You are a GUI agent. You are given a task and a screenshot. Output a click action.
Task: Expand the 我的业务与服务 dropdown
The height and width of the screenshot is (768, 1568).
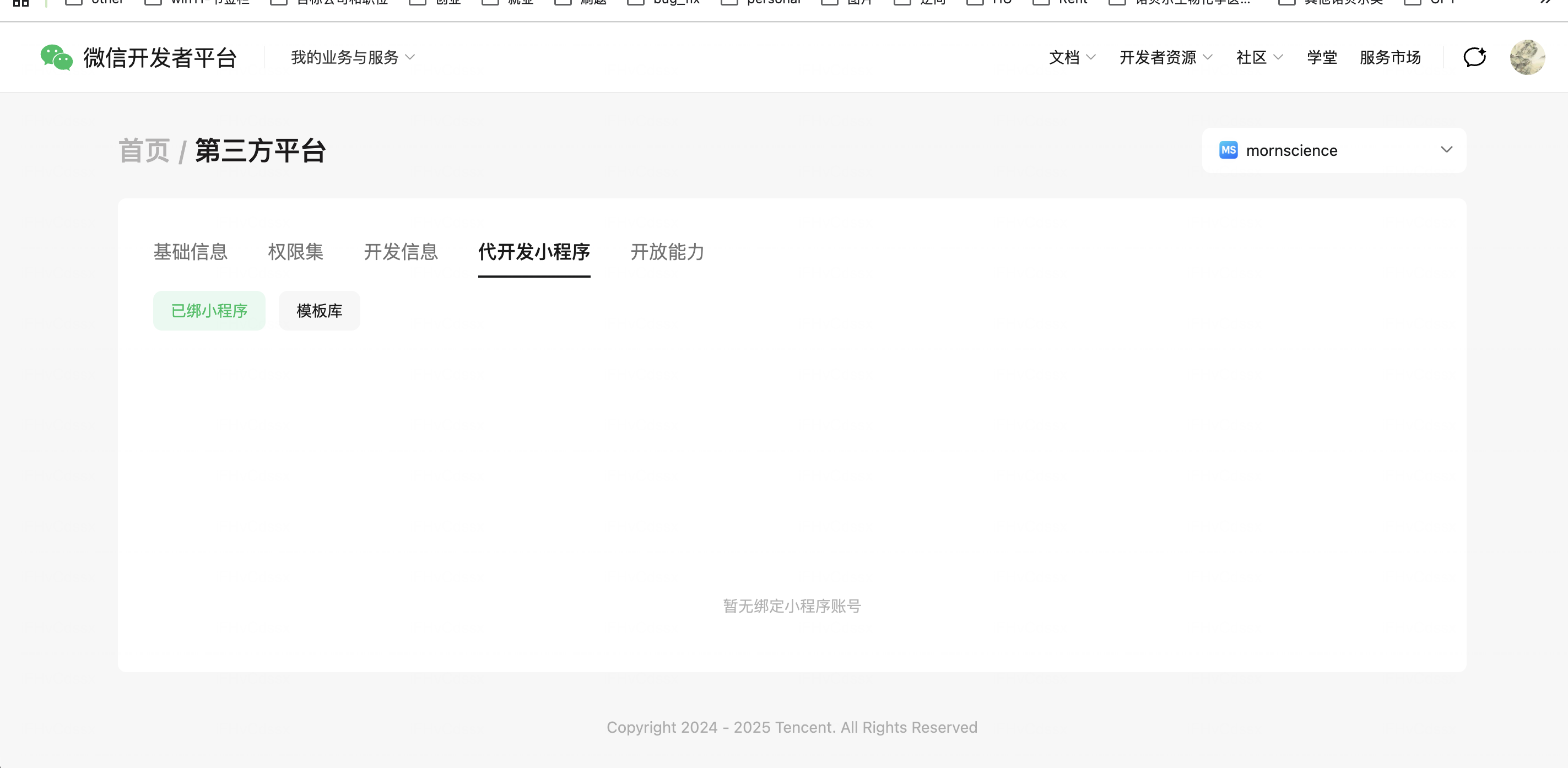point(353,58)
